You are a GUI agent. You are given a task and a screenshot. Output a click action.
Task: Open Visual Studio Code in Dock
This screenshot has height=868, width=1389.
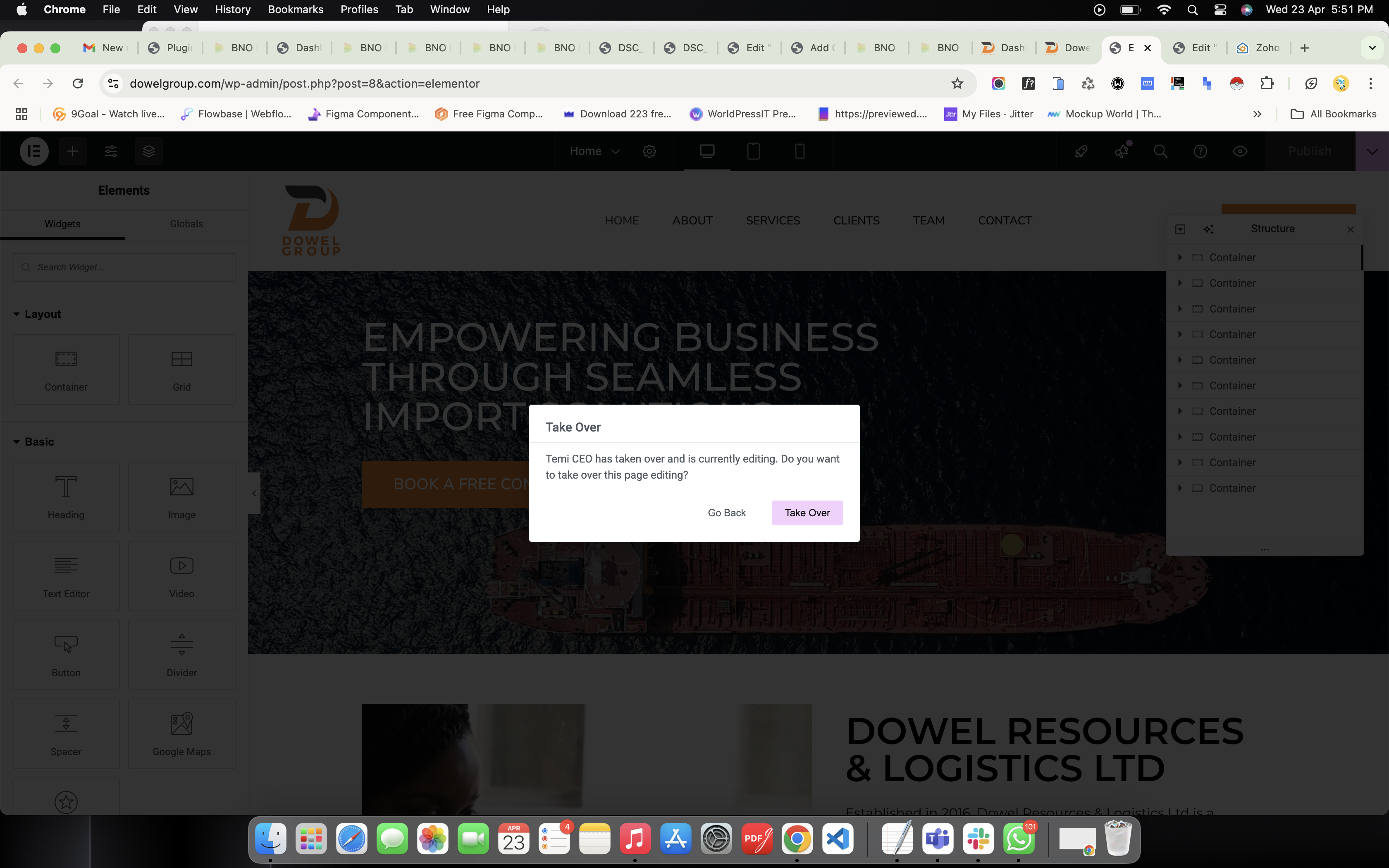coord(838,839)
